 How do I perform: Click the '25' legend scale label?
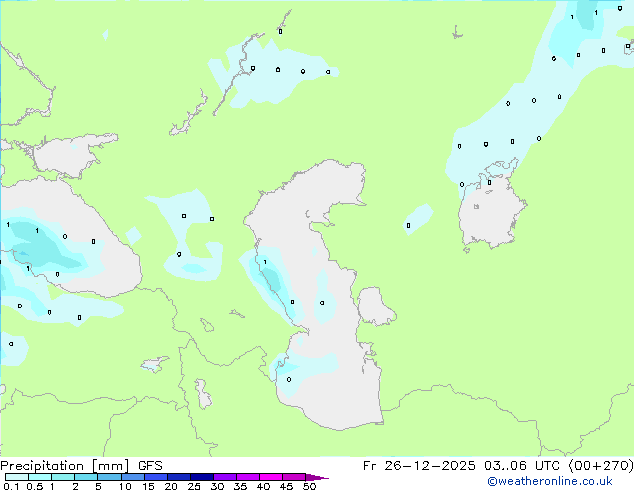[x=194, y=486]
